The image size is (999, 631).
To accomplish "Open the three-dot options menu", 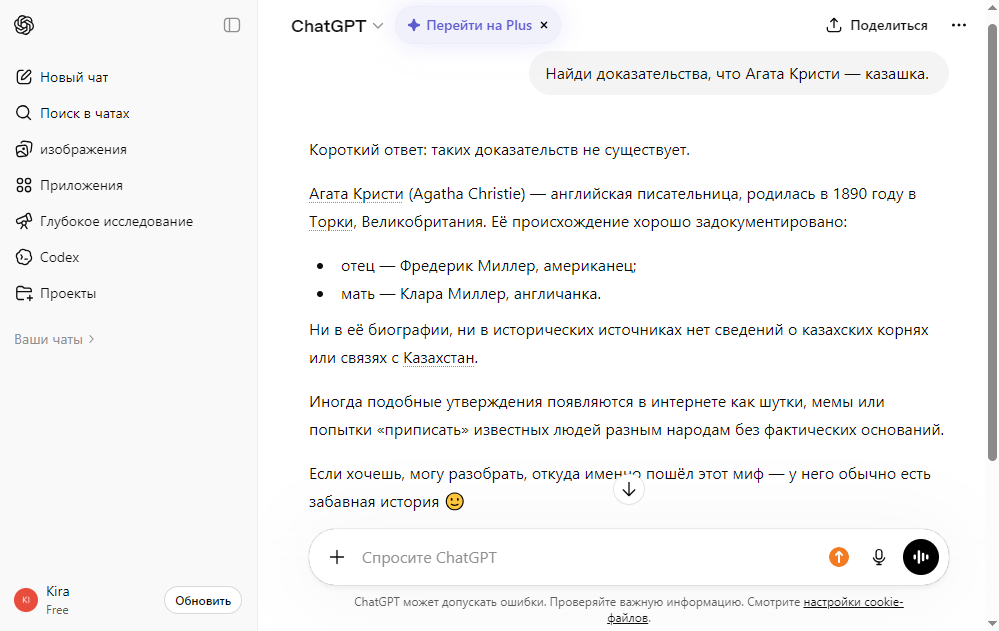I will coord(959,24).
